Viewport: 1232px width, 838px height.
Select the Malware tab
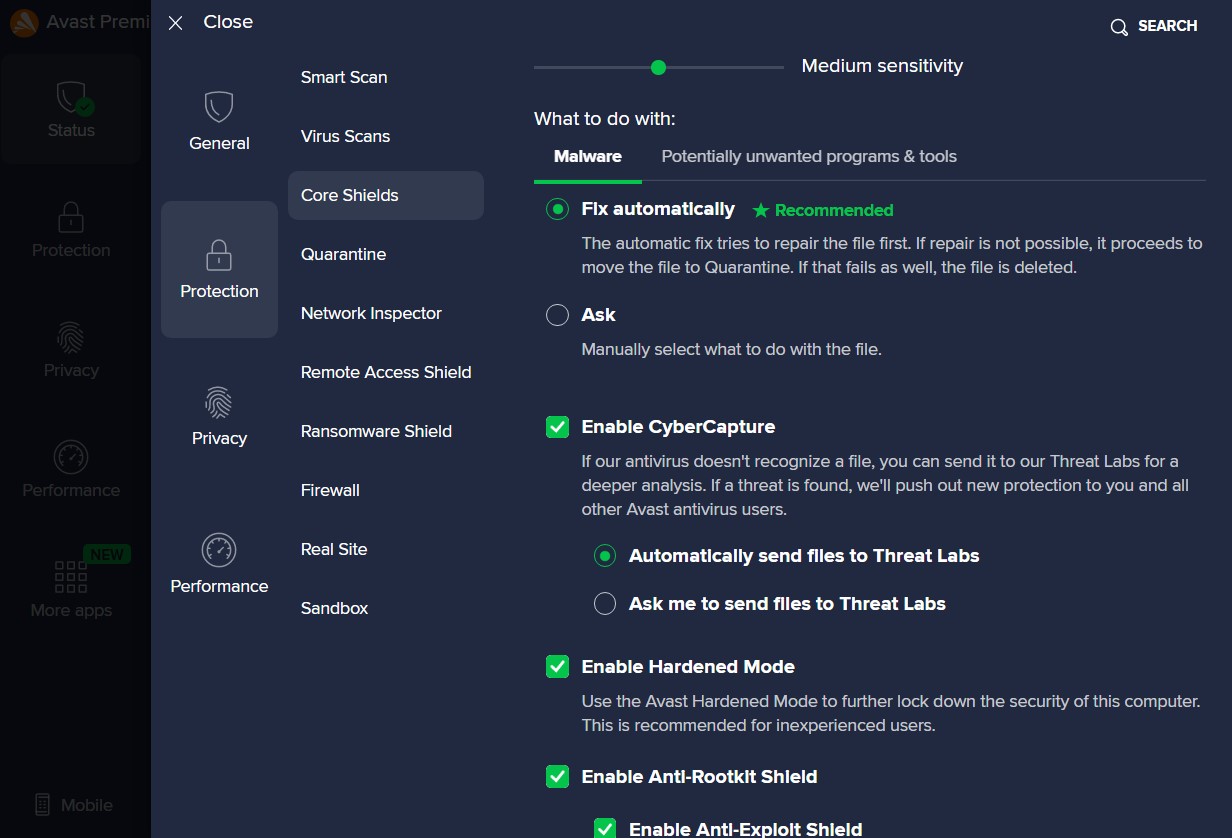(x=587, y=157)
